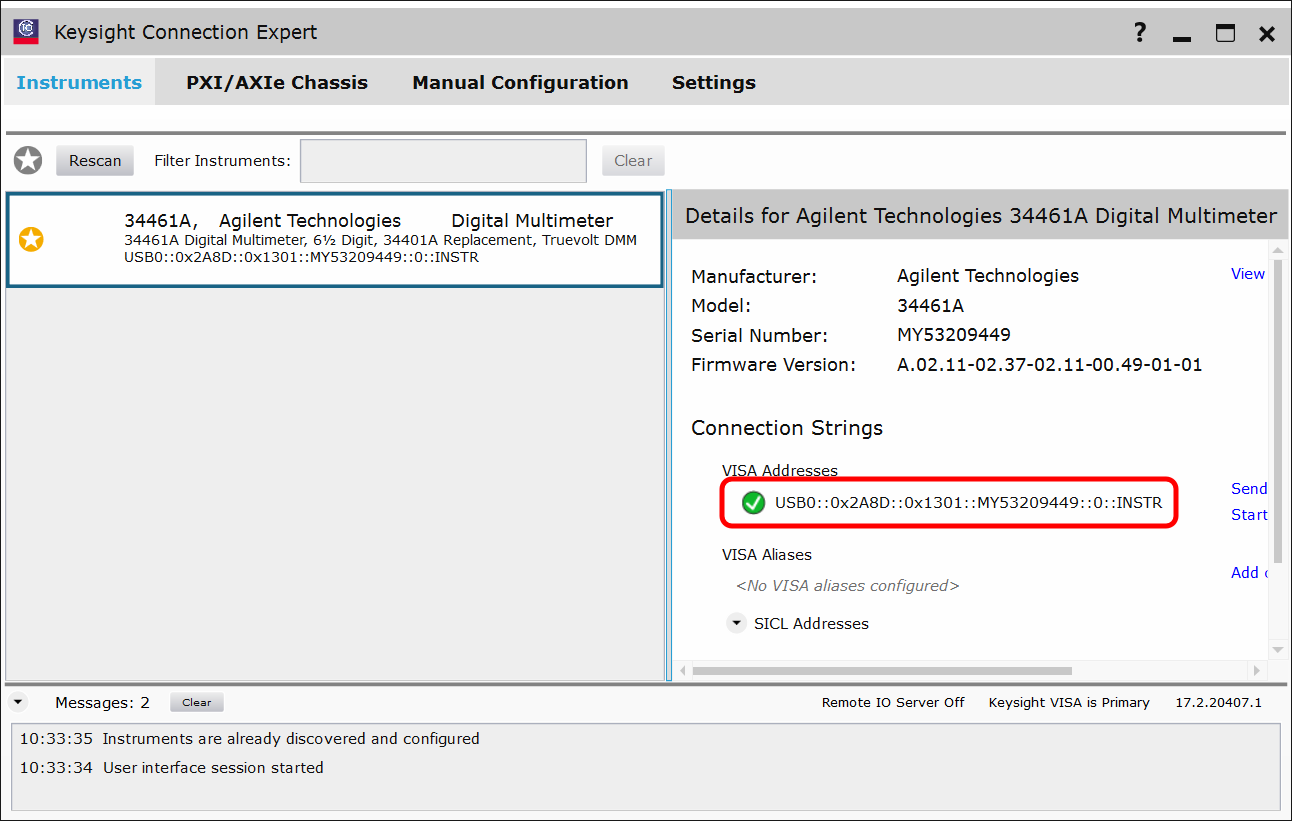Click the Keysight VISA is Primary status

tap(1069, 703)
